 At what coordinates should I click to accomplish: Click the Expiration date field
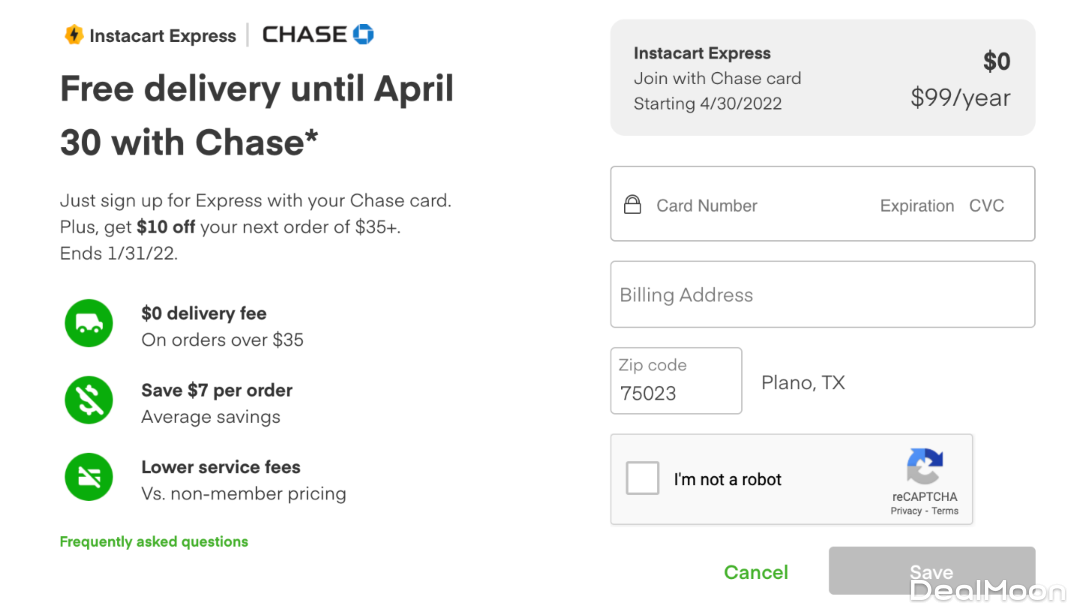916,206
